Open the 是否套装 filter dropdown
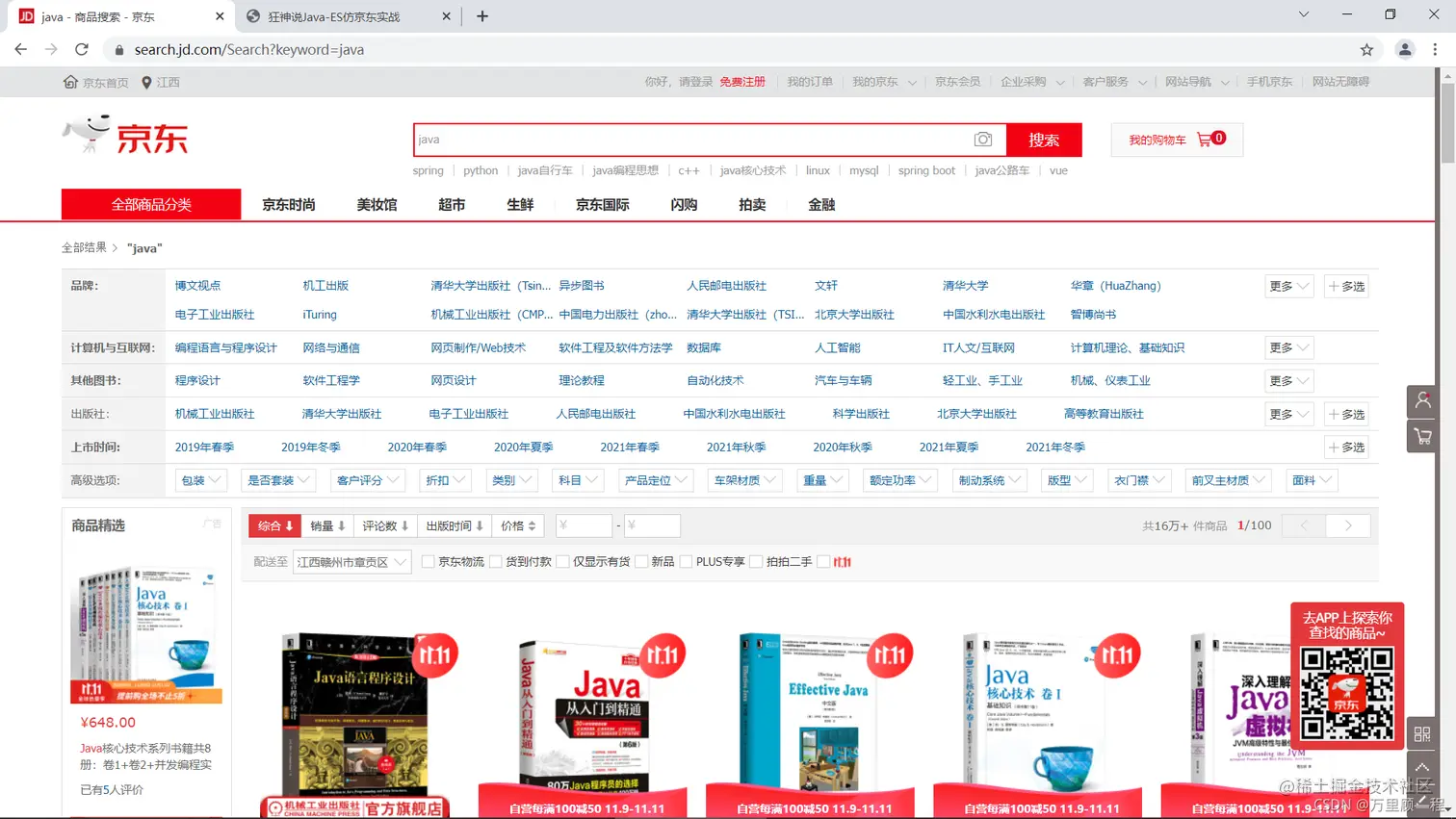 pos(278,480)
